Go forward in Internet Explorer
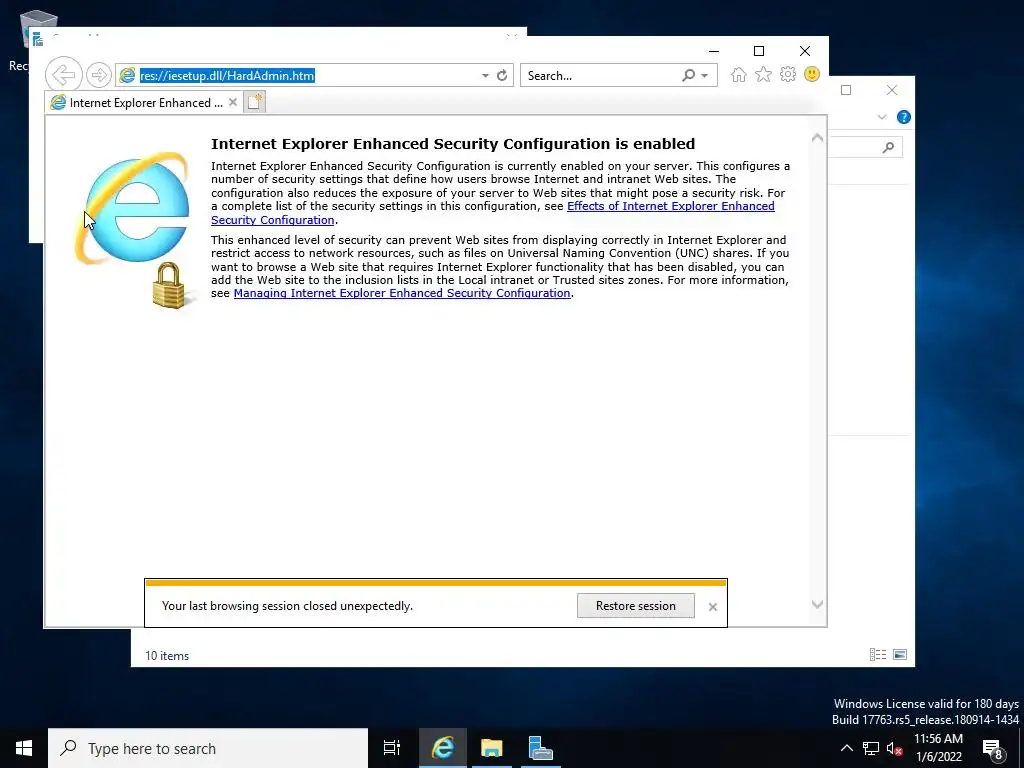1024x768 pixels. coord(99,75)
